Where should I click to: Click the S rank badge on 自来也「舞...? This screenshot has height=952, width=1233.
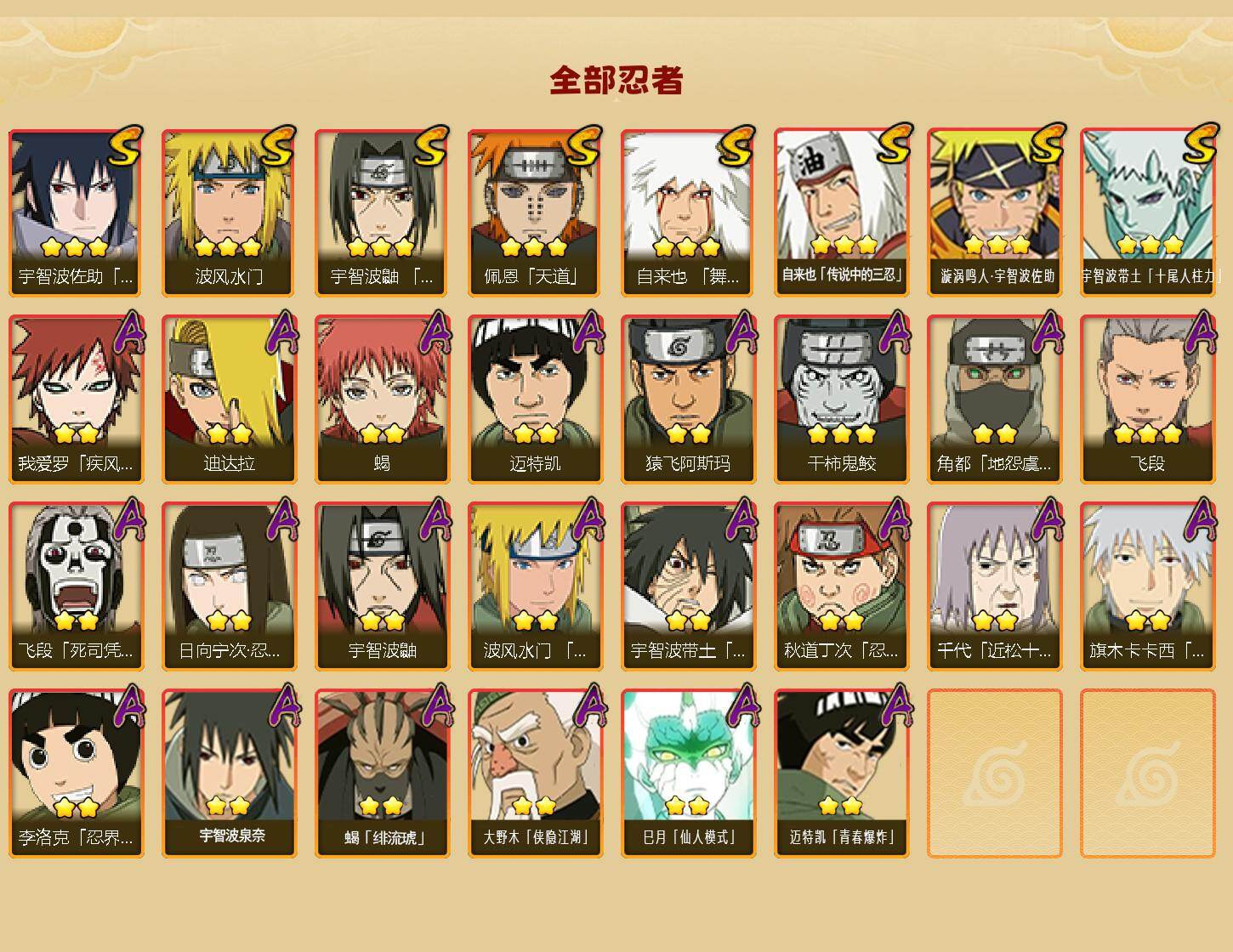(x=736, y=145)
